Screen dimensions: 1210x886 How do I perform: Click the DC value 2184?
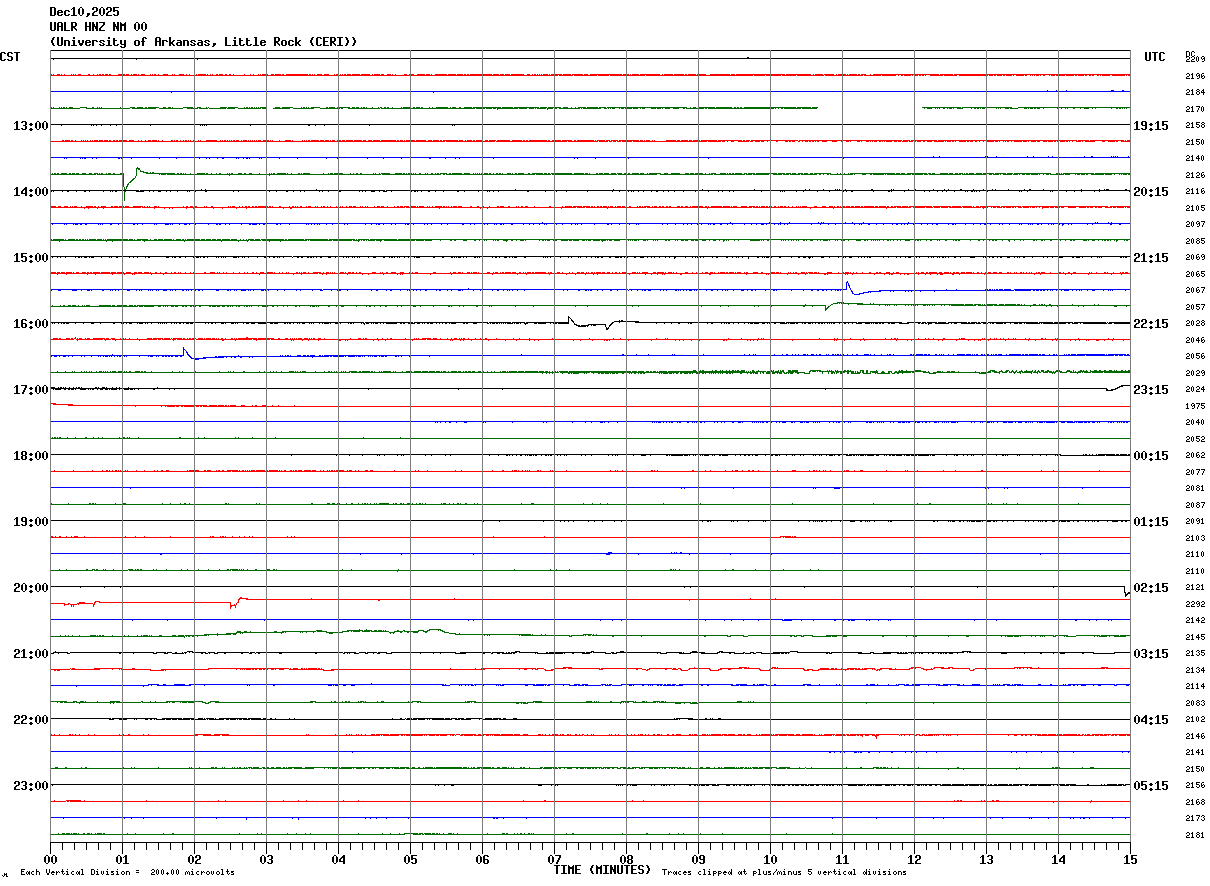pos(1195,92)
